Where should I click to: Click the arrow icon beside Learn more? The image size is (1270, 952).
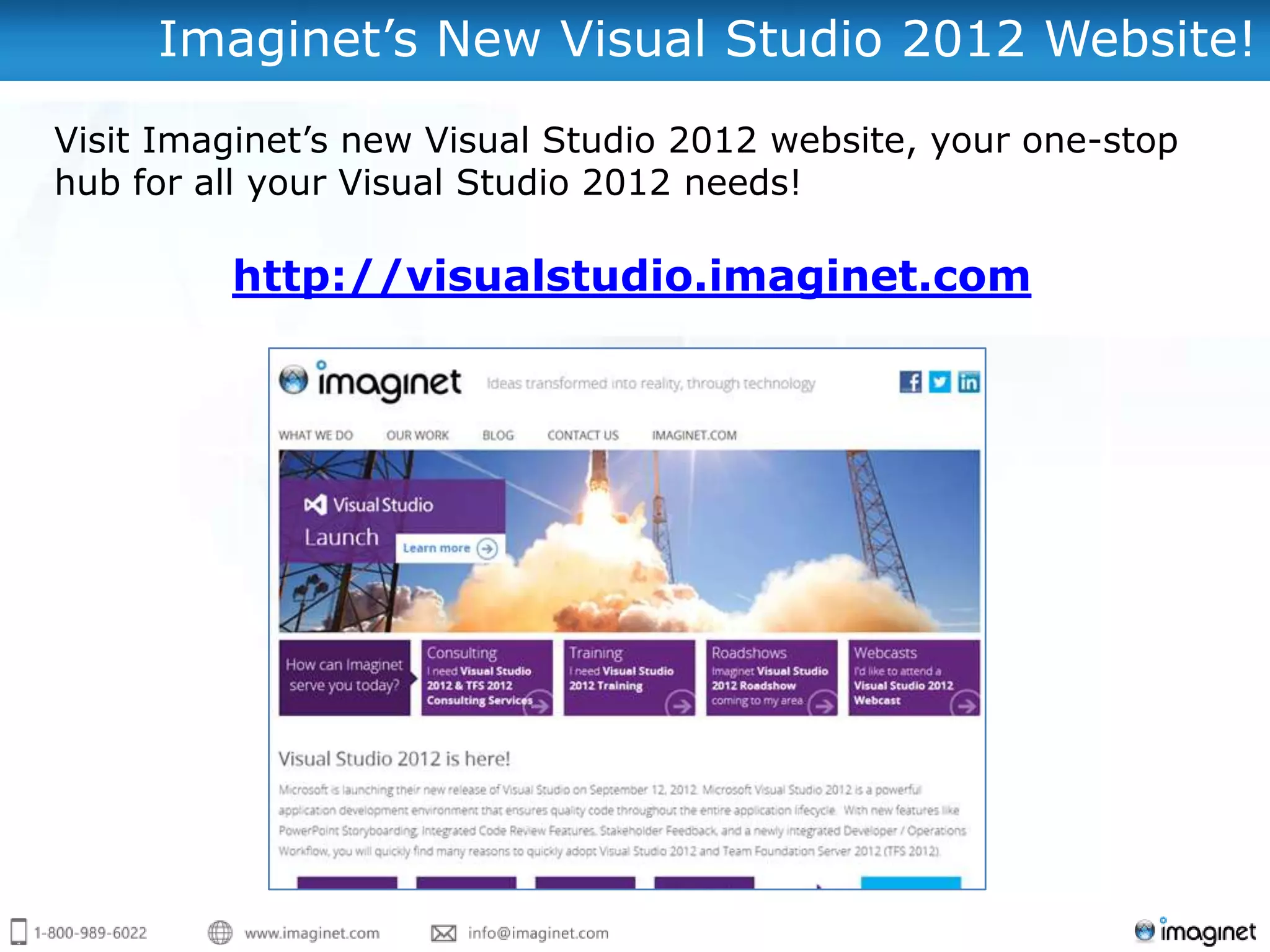(487, 549)
